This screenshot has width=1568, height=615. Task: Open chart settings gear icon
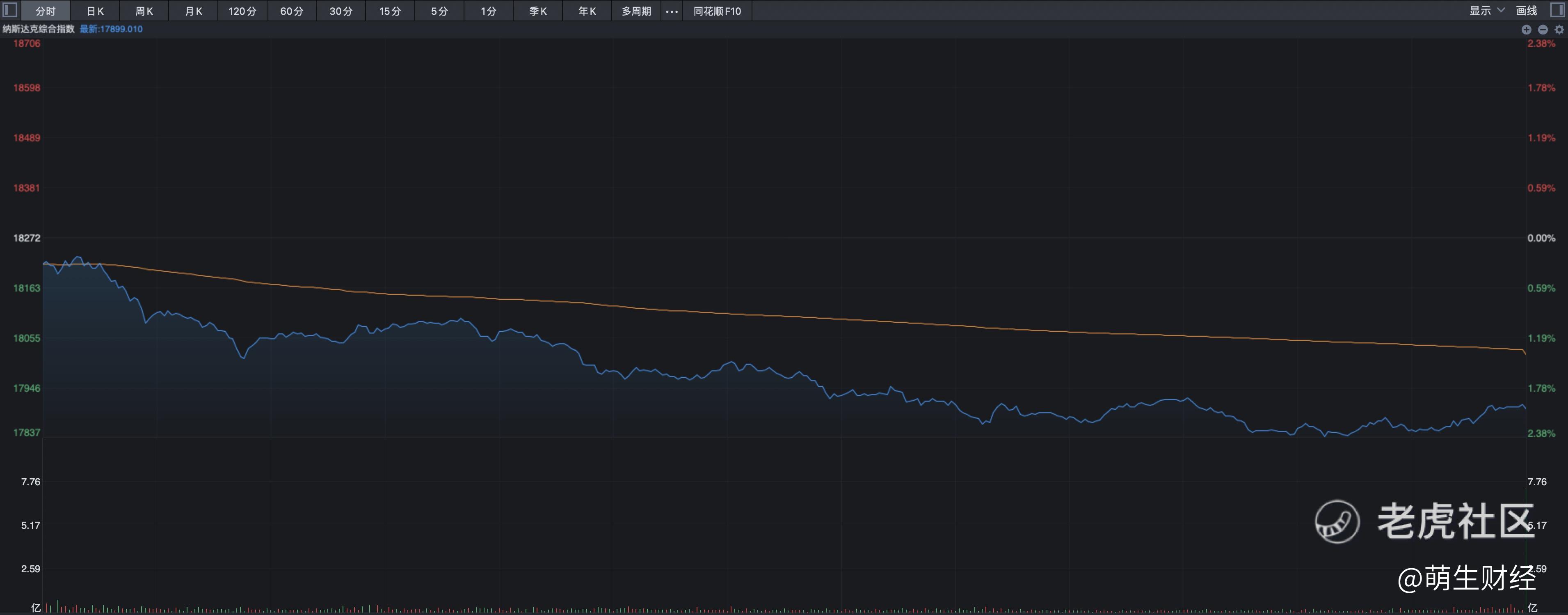(x=1559, y=29)
